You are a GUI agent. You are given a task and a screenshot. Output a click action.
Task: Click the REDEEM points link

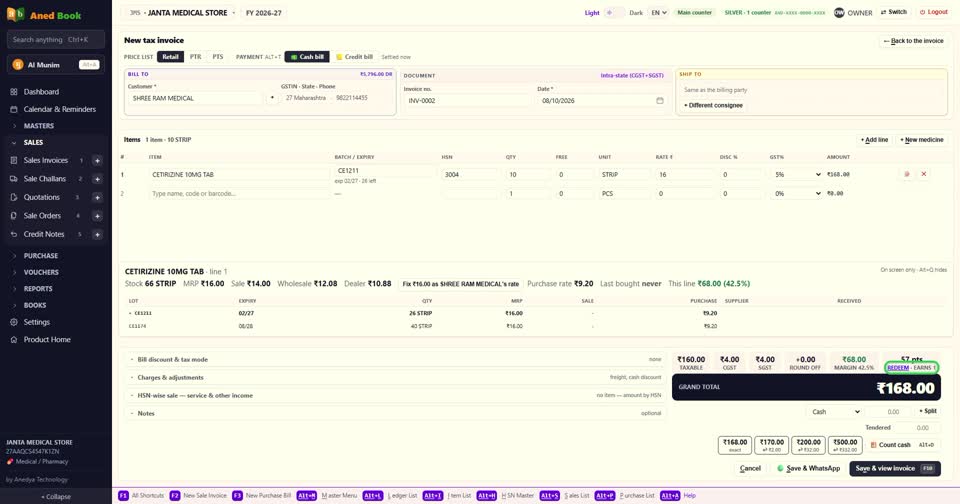[x=898, y=368]
